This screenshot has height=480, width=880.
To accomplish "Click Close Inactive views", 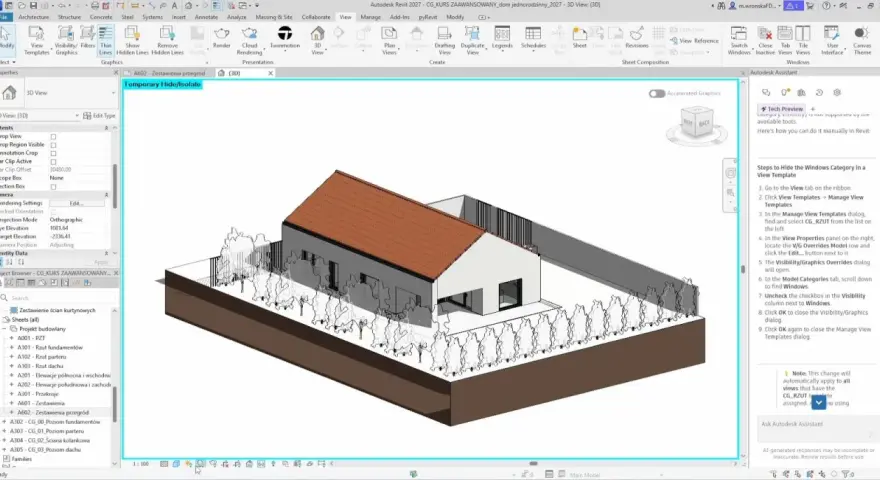I will tap(765, 40).
